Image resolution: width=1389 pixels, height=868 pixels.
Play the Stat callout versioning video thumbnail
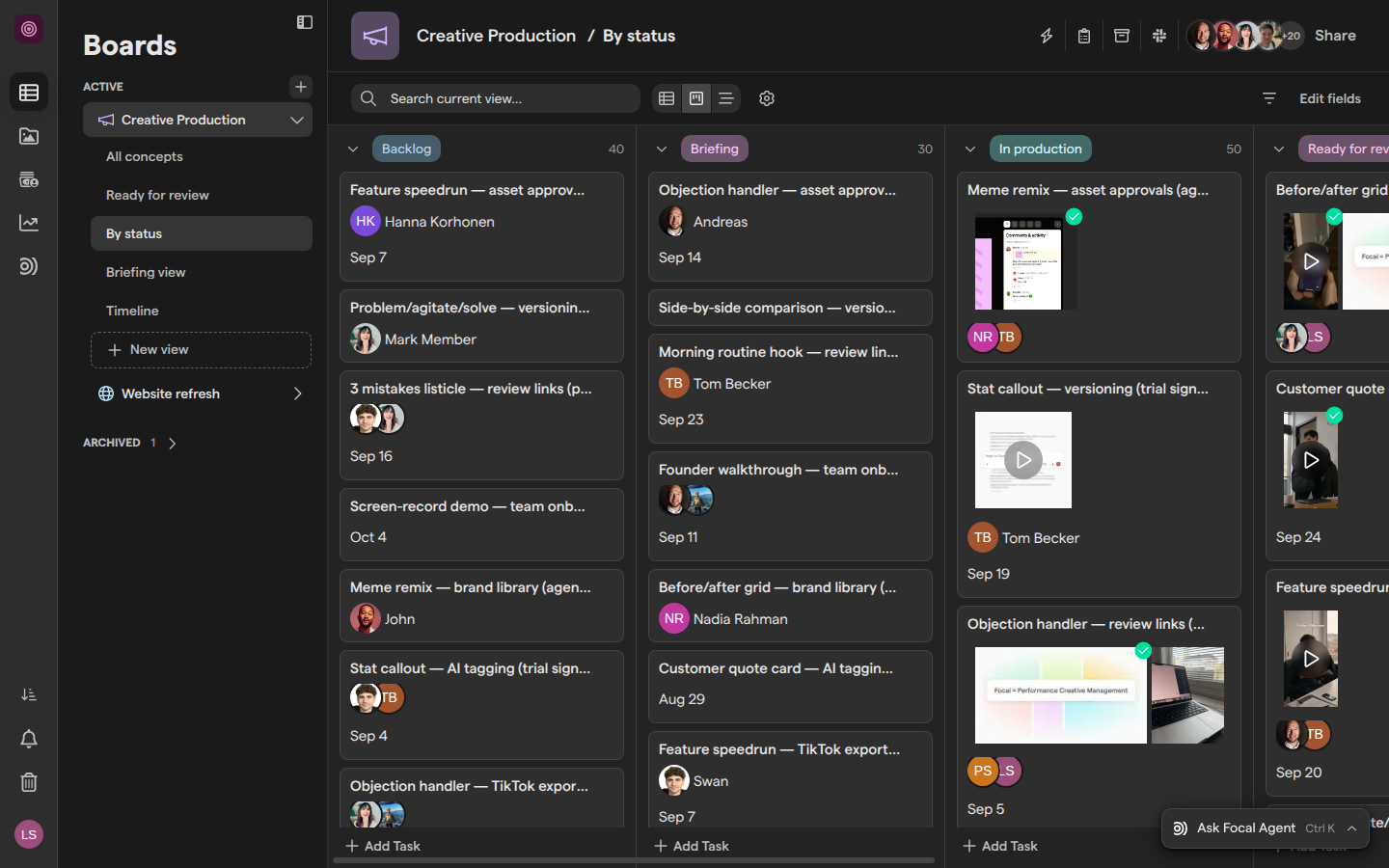(x=1023, y=460)
